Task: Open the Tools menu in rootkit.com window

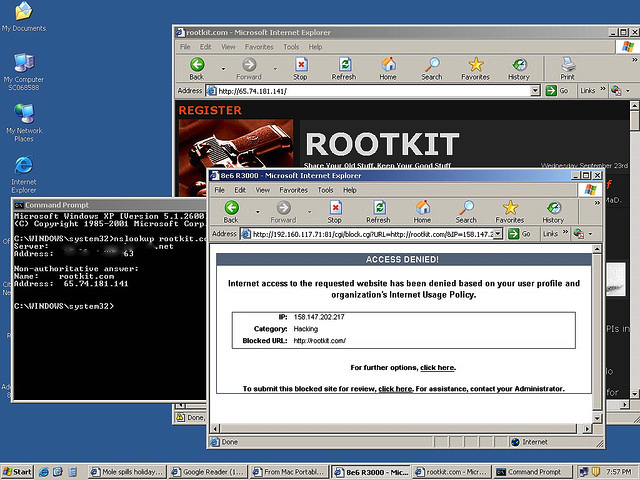Action: pyautogui.click(x=291, y=47)
